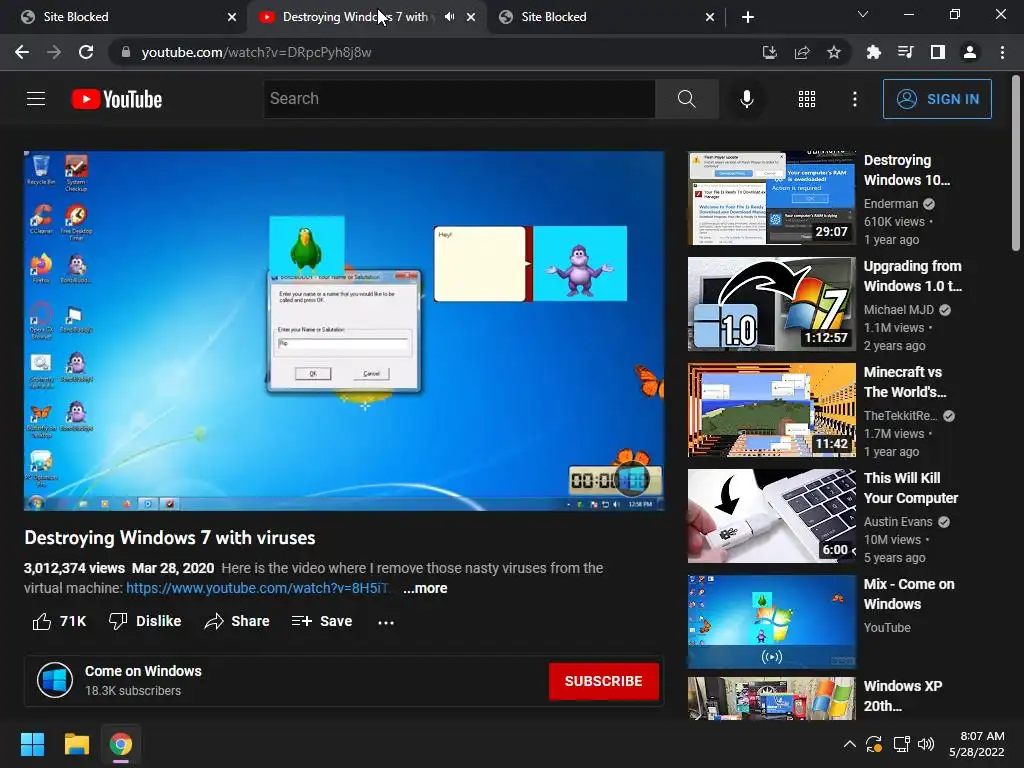Open Come on Windows channel name

(x=143, y=671)
